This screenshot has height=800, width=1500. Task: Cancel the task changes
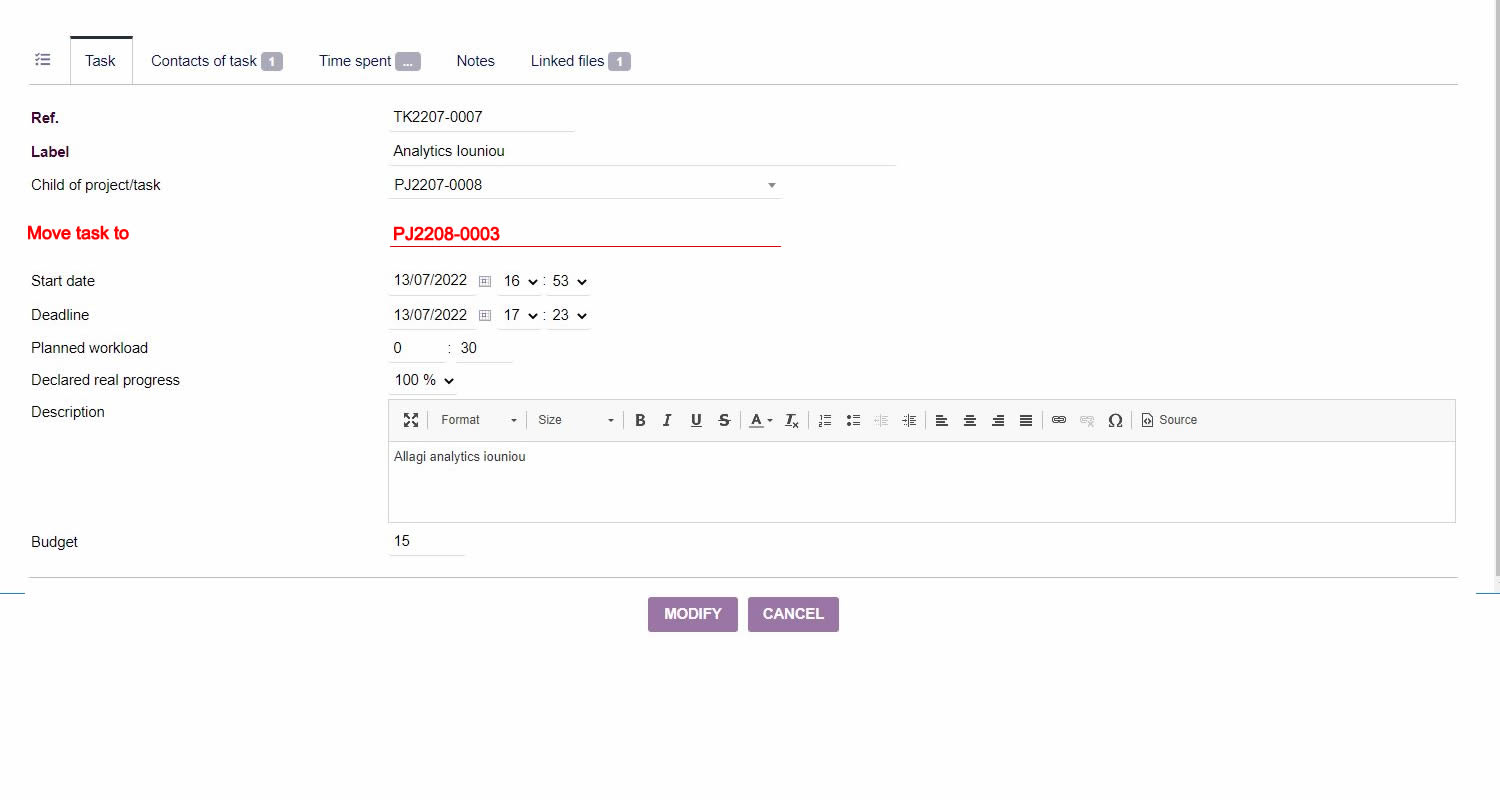click(x=792, y=614)
